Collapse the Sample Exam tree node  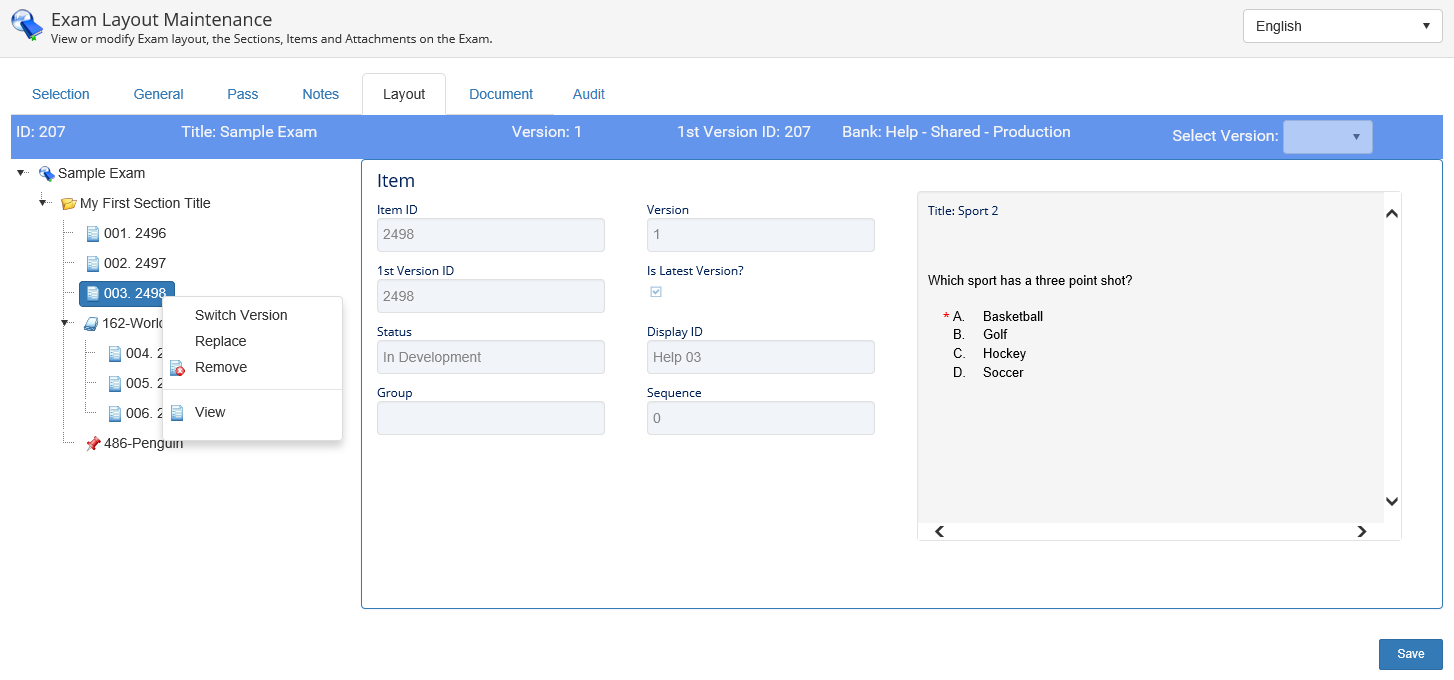[x=22, y=174]
